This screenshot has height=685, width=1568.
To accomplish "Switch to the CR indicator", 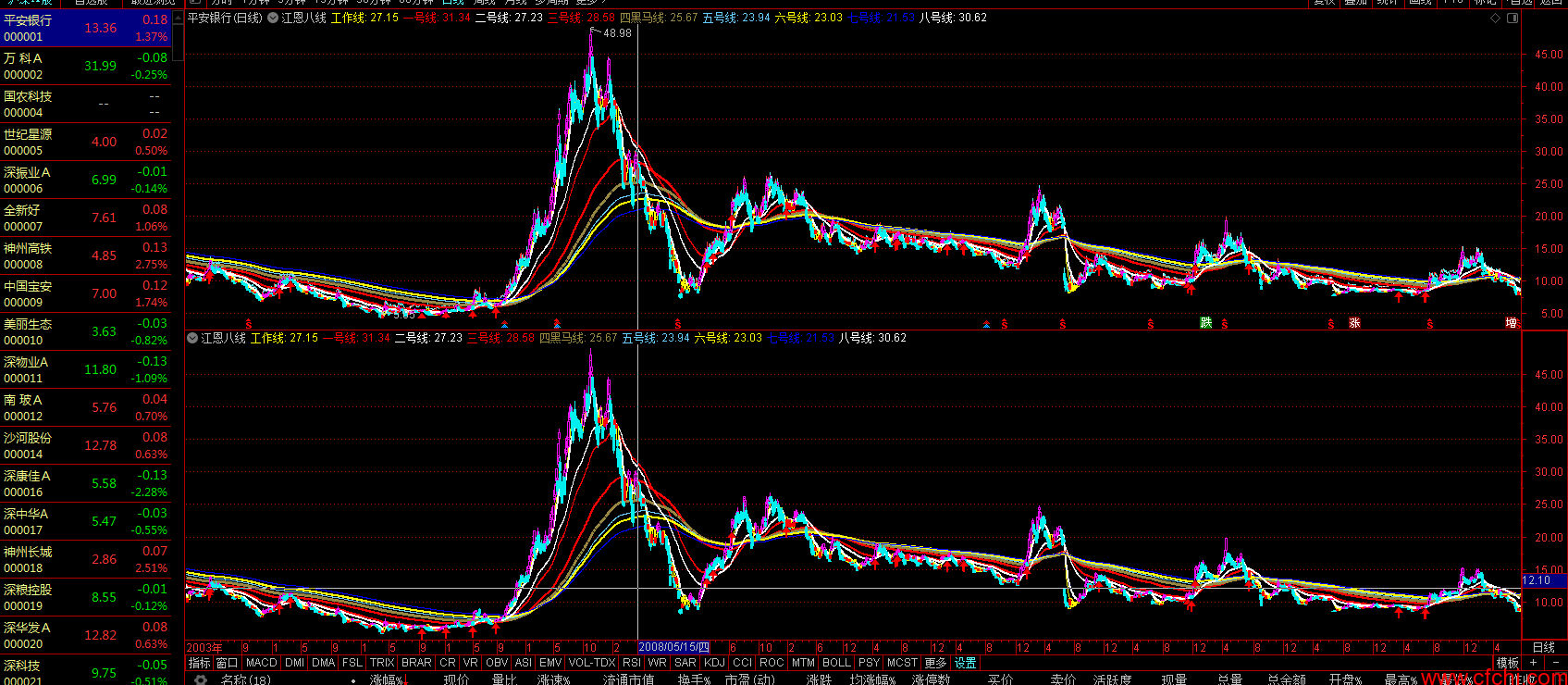I will [x=448, y=663].
